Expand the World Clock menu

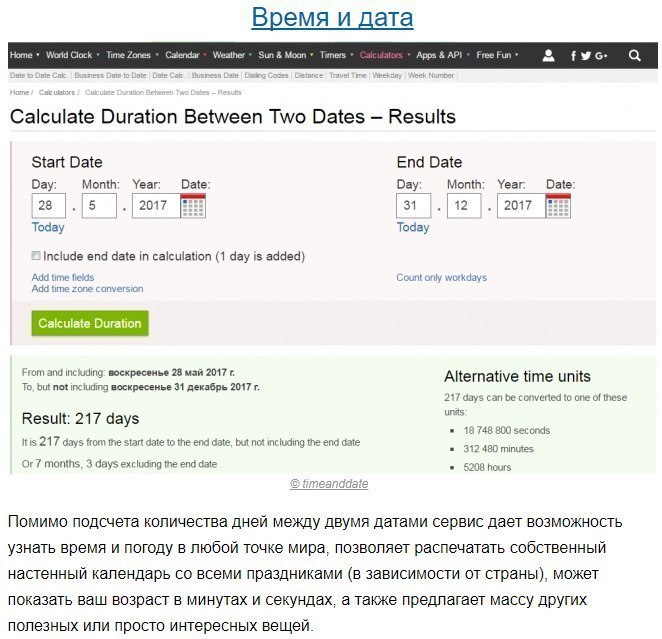[x=69, y=55]
